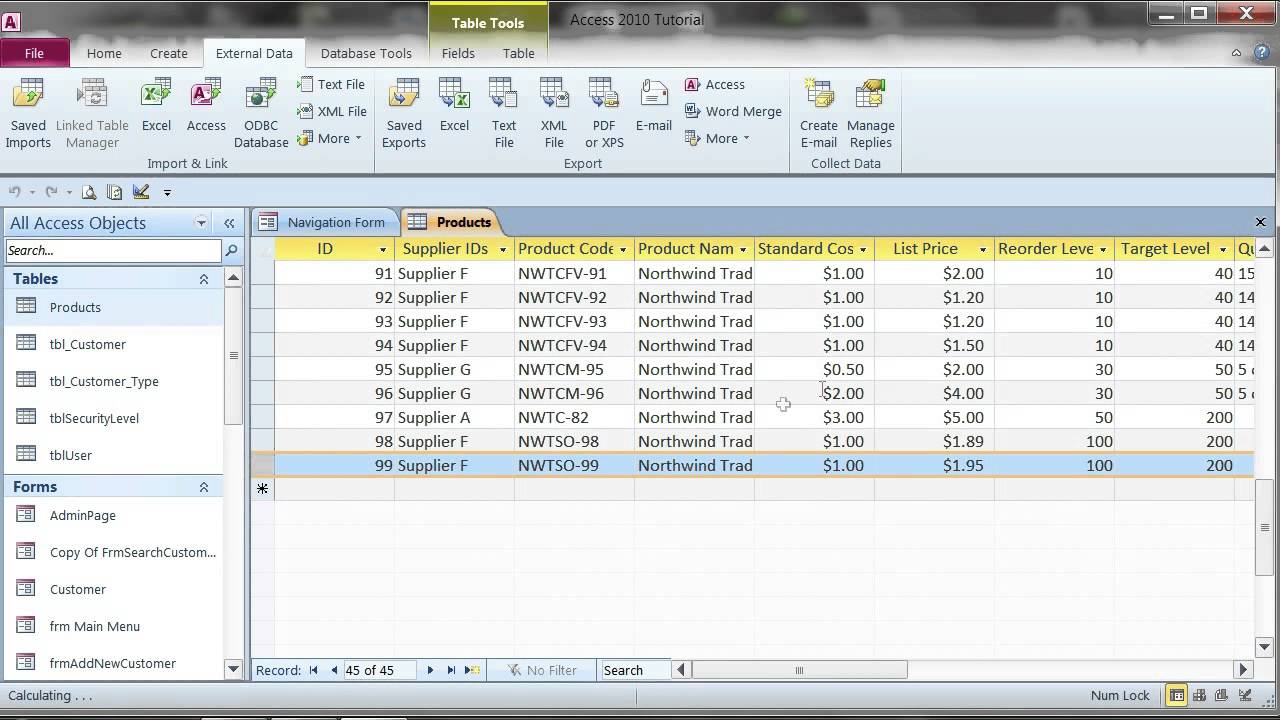Click Create E-mail in Collect Data
This screenshot has height=720, width=1280.
(x=819, y=115)
